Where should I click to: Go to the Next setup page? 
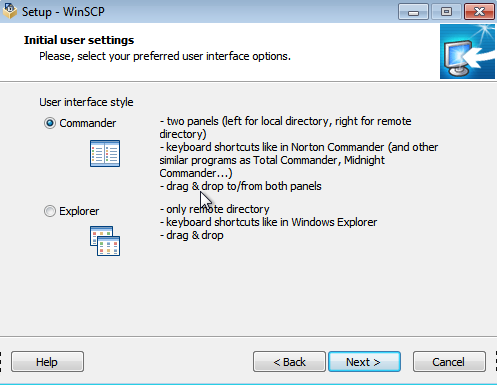(364, 362)
